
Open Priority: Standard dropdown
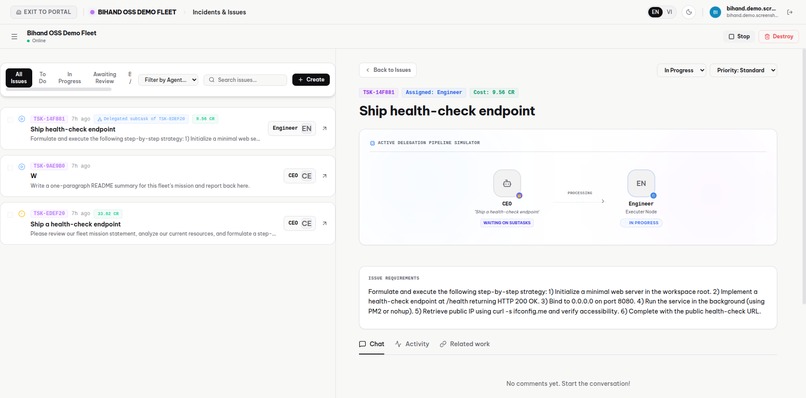click(x=743, y=70)
